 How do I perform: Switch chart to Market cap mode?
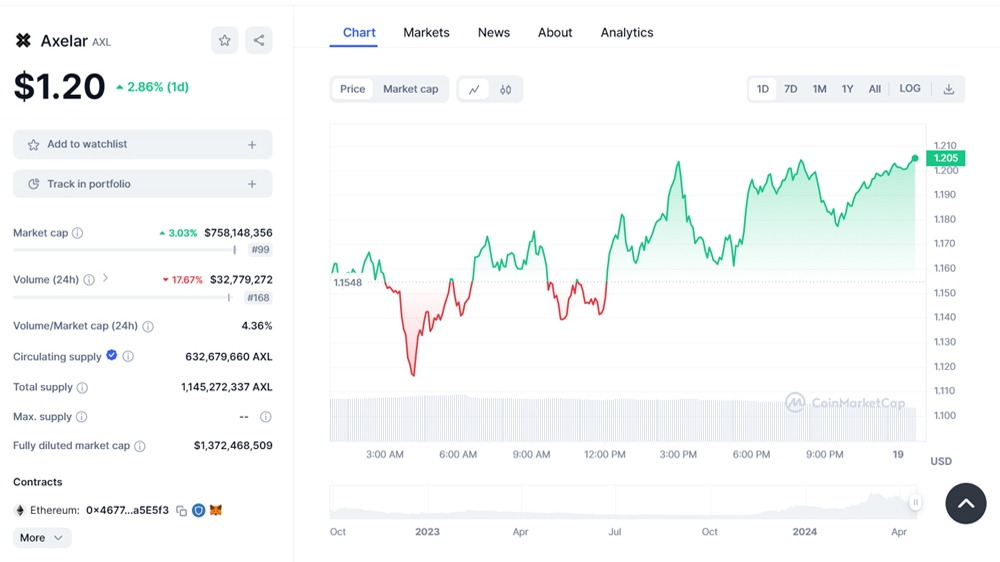[410, 89]
